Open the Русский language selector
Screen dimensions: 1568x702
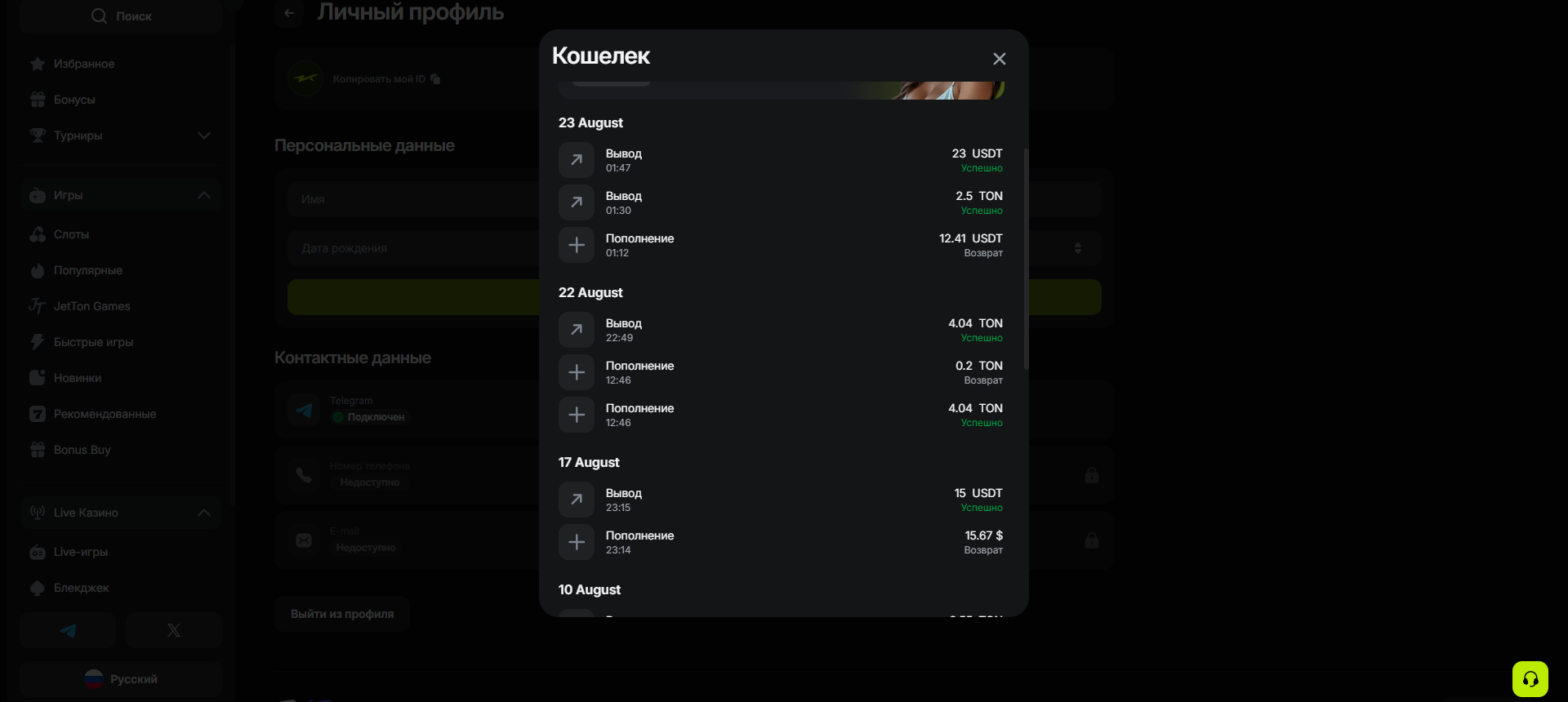(x=121, y=679)
